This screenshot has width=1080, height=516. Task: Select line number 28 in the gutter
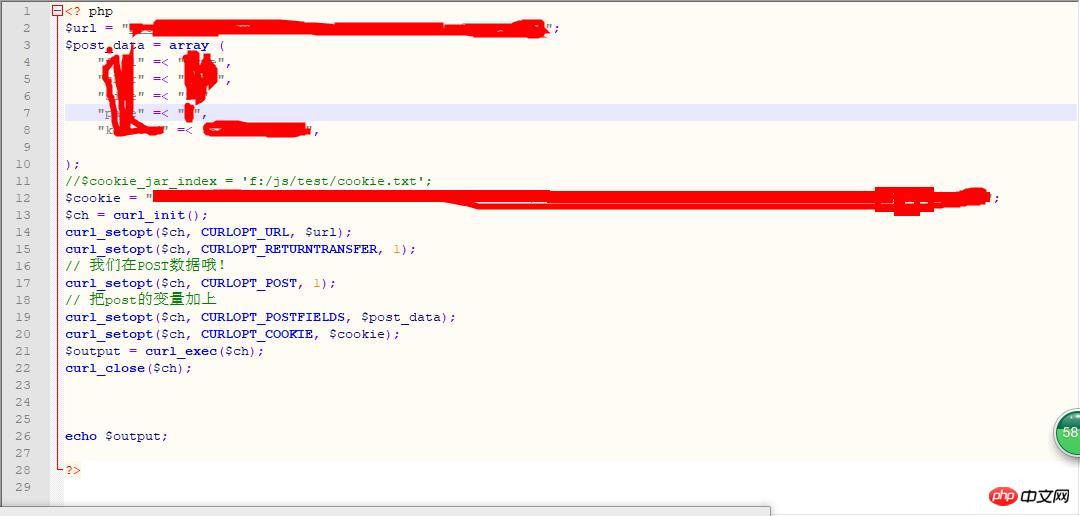click(x=23, y=470)
